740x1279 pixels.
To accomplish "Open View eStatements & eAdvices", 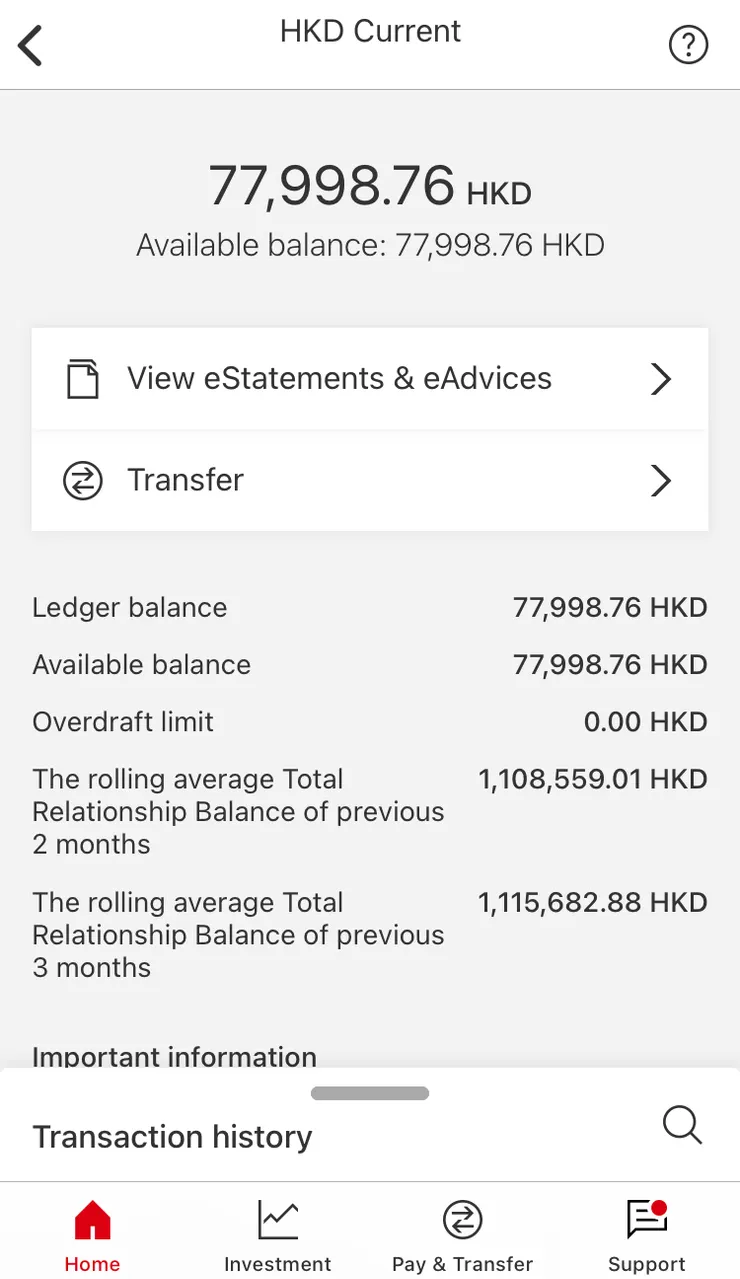I will (339, 379).
